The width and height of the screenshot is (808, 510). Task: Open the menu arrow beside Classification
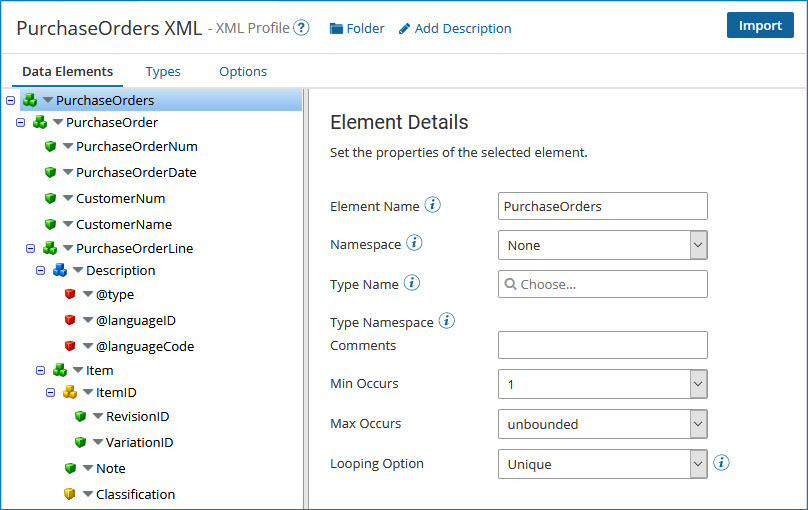click(88, 494)
